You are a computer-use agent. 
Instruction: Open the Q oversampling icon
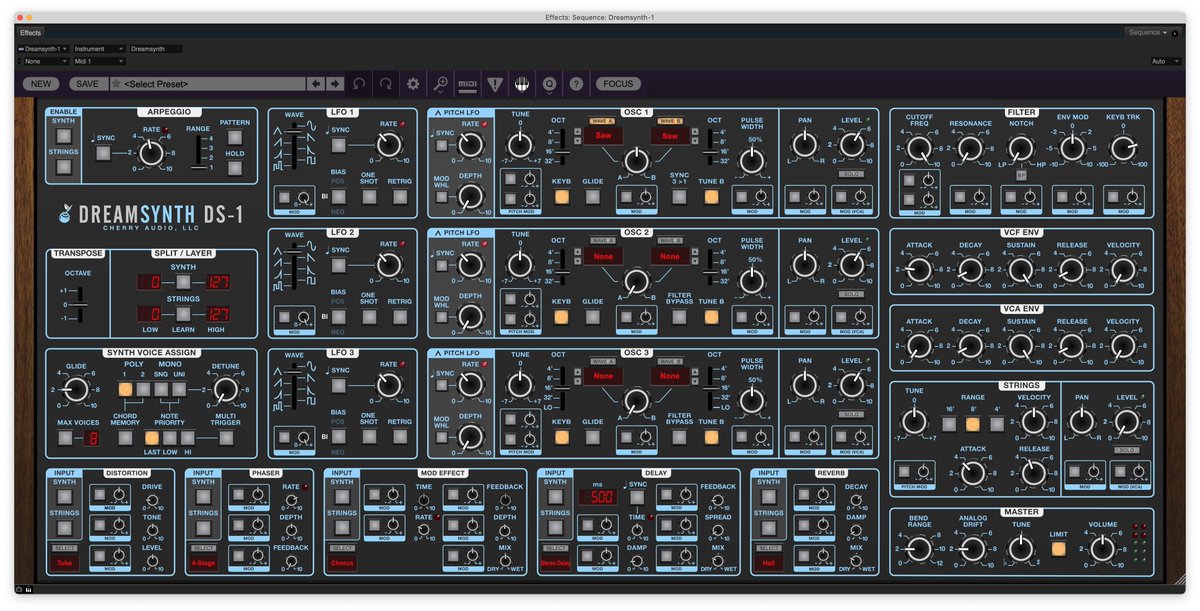pos(549,84)
